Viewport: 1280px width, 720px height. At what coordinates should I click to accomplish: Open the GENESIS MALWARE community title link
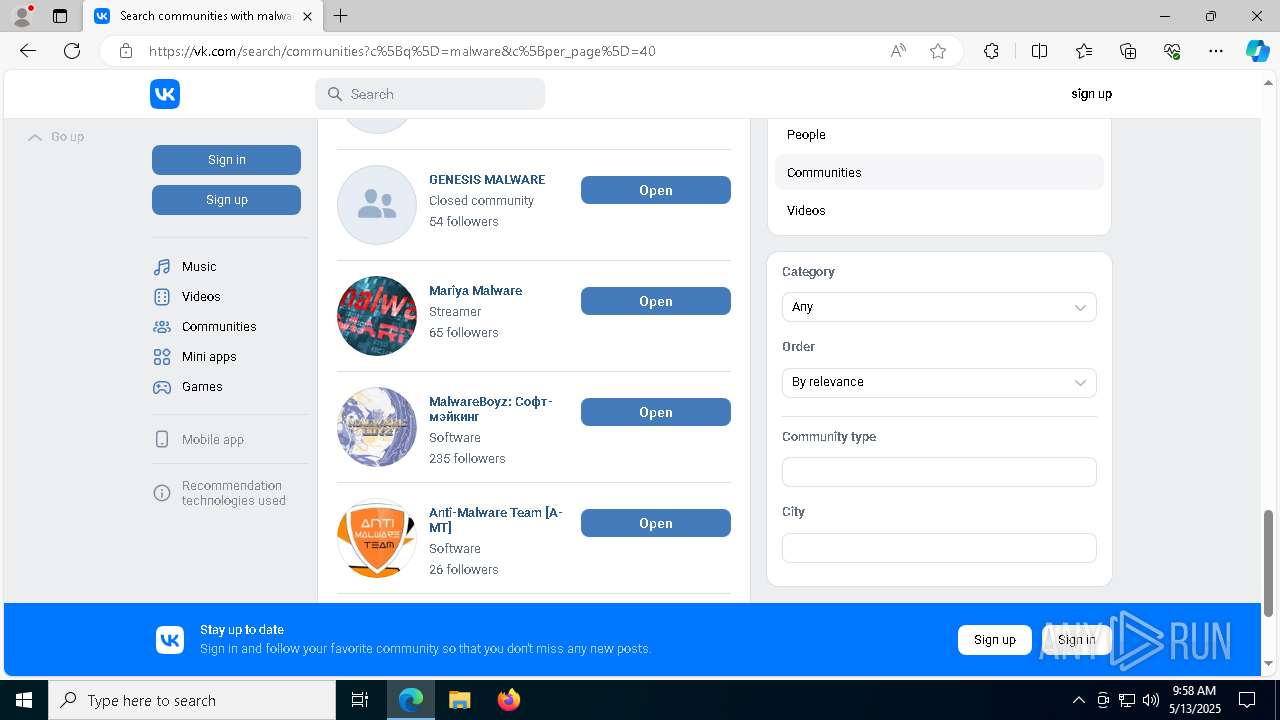pos(487,180)
